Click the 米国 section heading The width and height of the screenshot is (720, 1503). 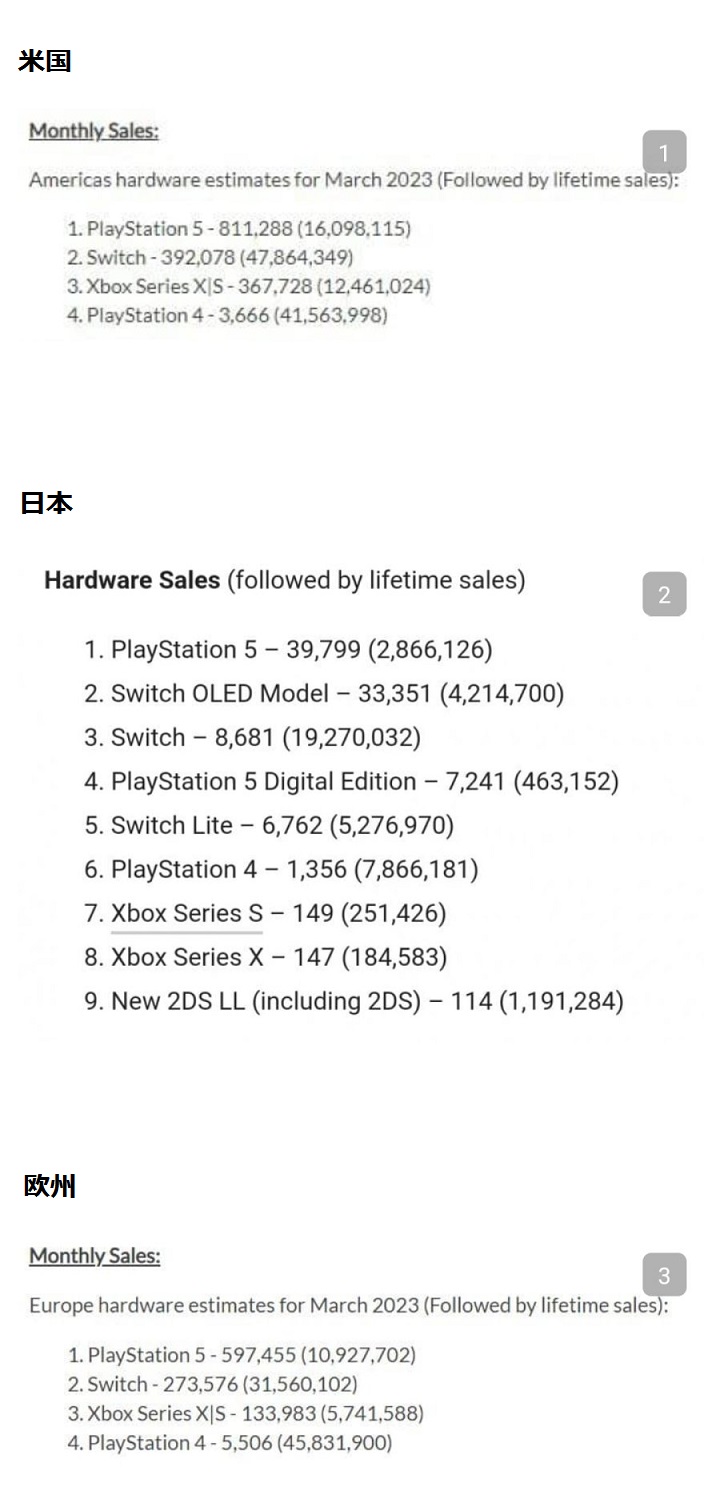point(45,61)
